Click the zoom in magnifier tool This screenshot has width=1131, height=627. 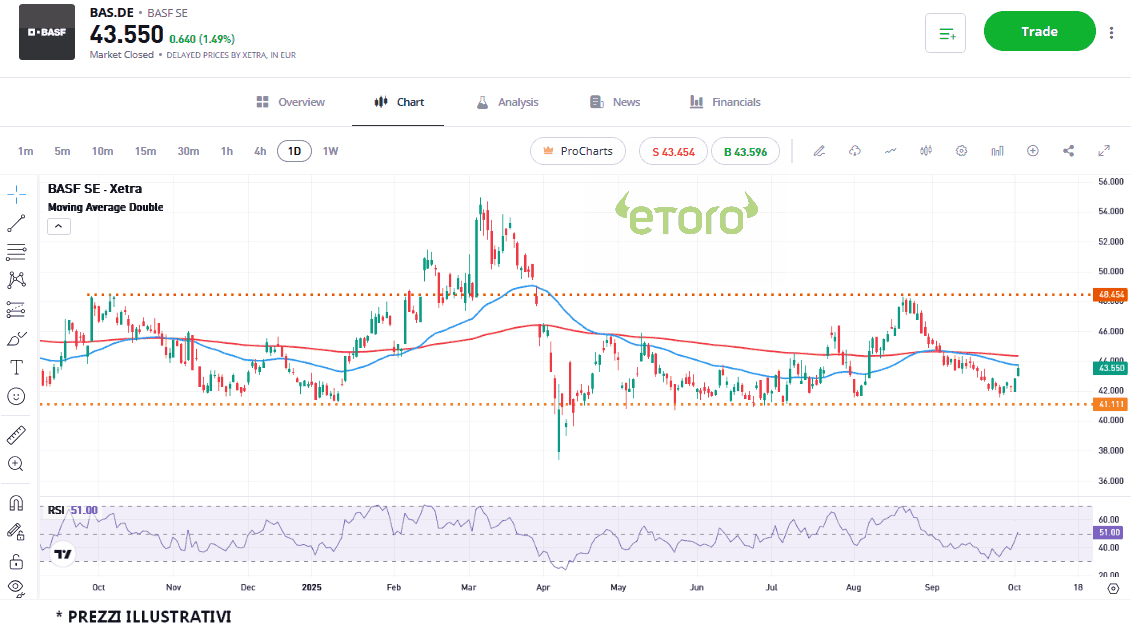coord(17,464)
